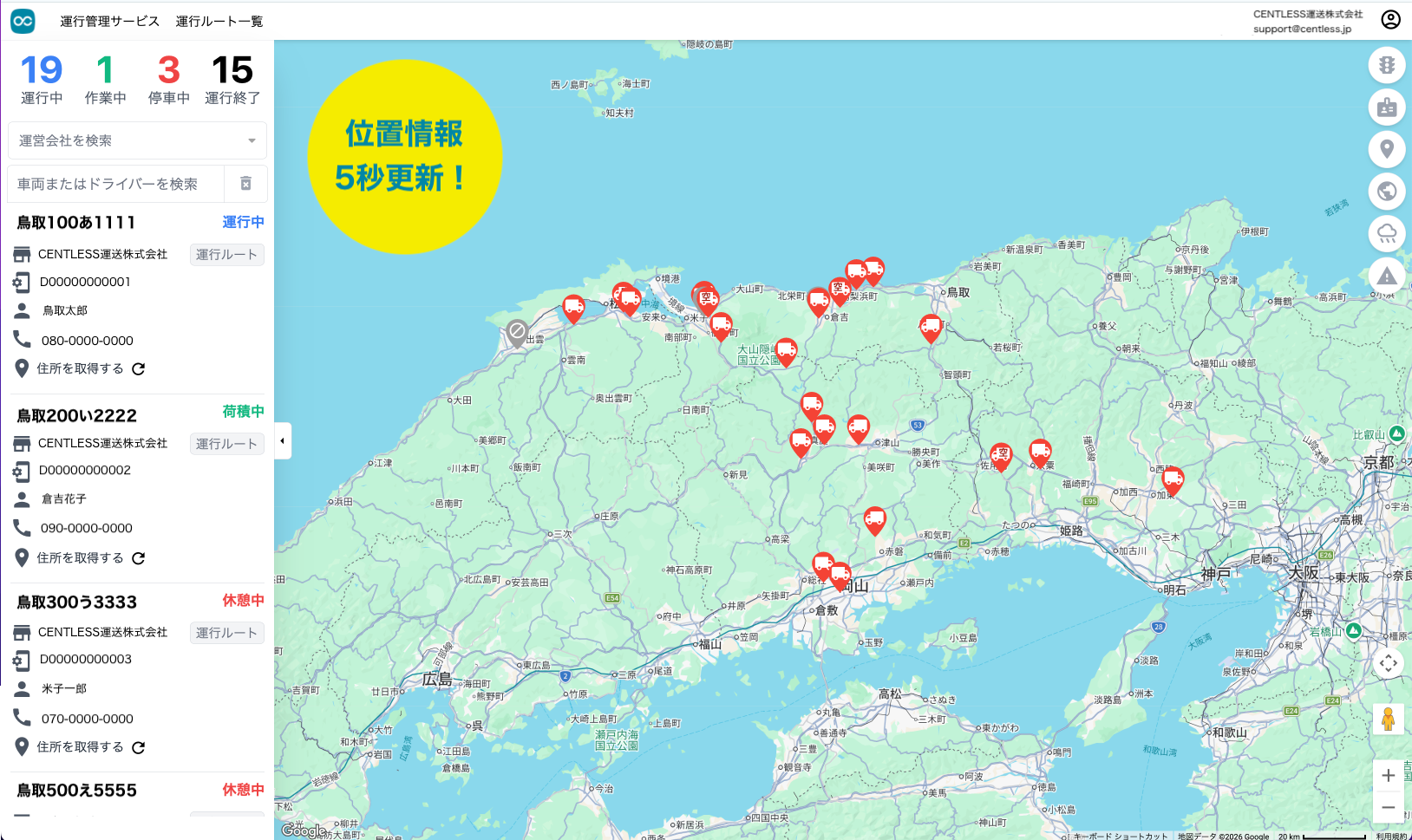Zoom in the map with plus button
The image size is (1412, 840).
point(1388,775)
